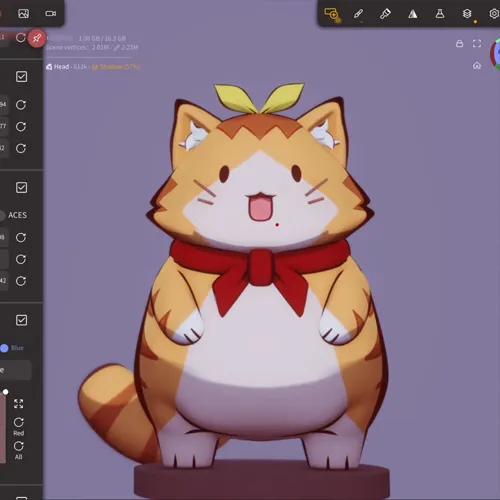Click the 94 value field
The image size is (500, 500).
4,105
